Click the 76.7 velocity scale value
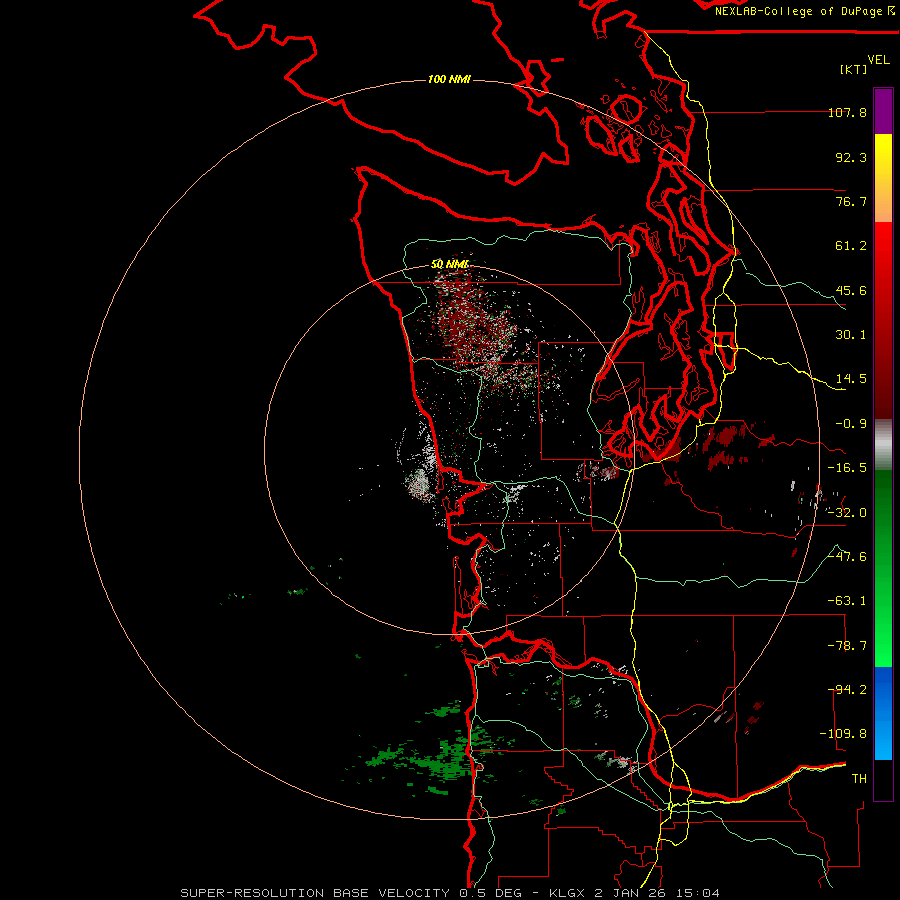The image size is (900, 900). pyautogui.click(x=851, y=201)
